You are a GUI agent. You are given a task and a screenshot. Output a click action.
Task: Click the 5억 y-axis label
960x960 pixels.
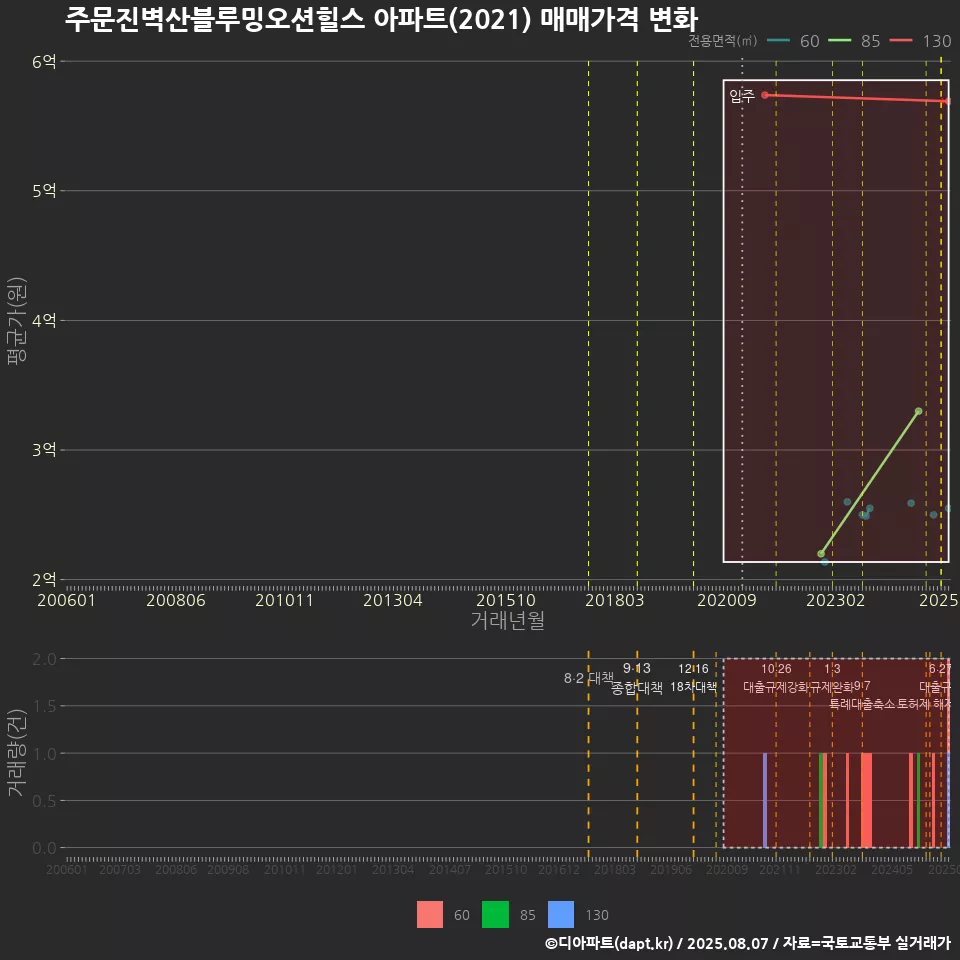(44, 191)
